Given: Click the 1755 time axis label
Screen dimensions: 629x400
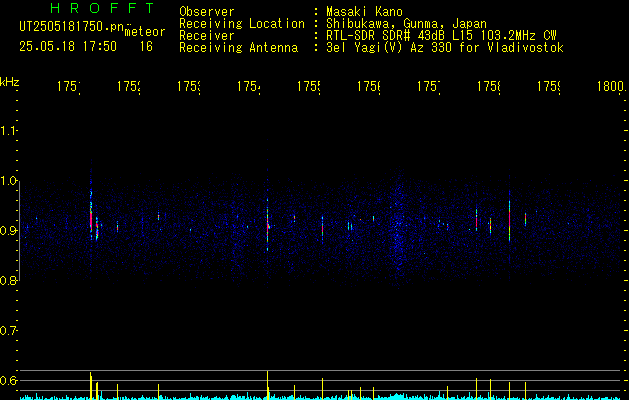Looking at the screenshot, I should pos(309,86).
